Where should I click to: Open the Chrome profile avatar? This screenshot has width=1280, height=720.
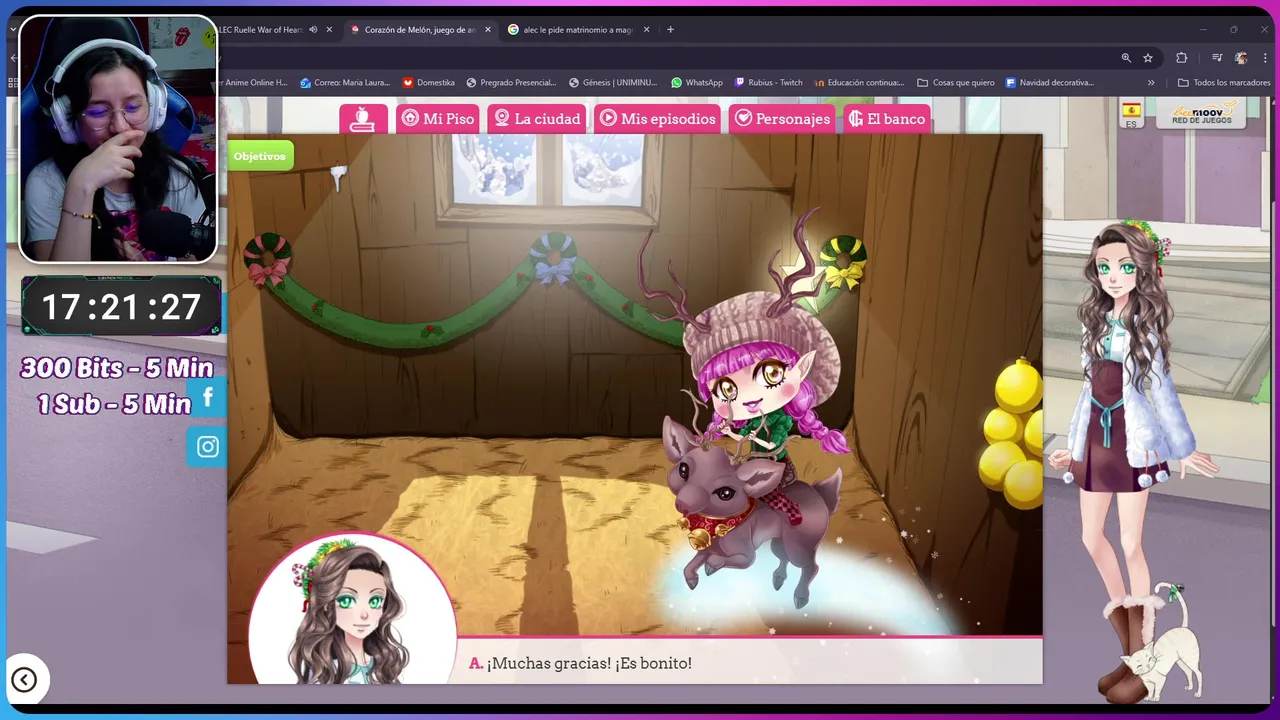tap(1241, 58)
